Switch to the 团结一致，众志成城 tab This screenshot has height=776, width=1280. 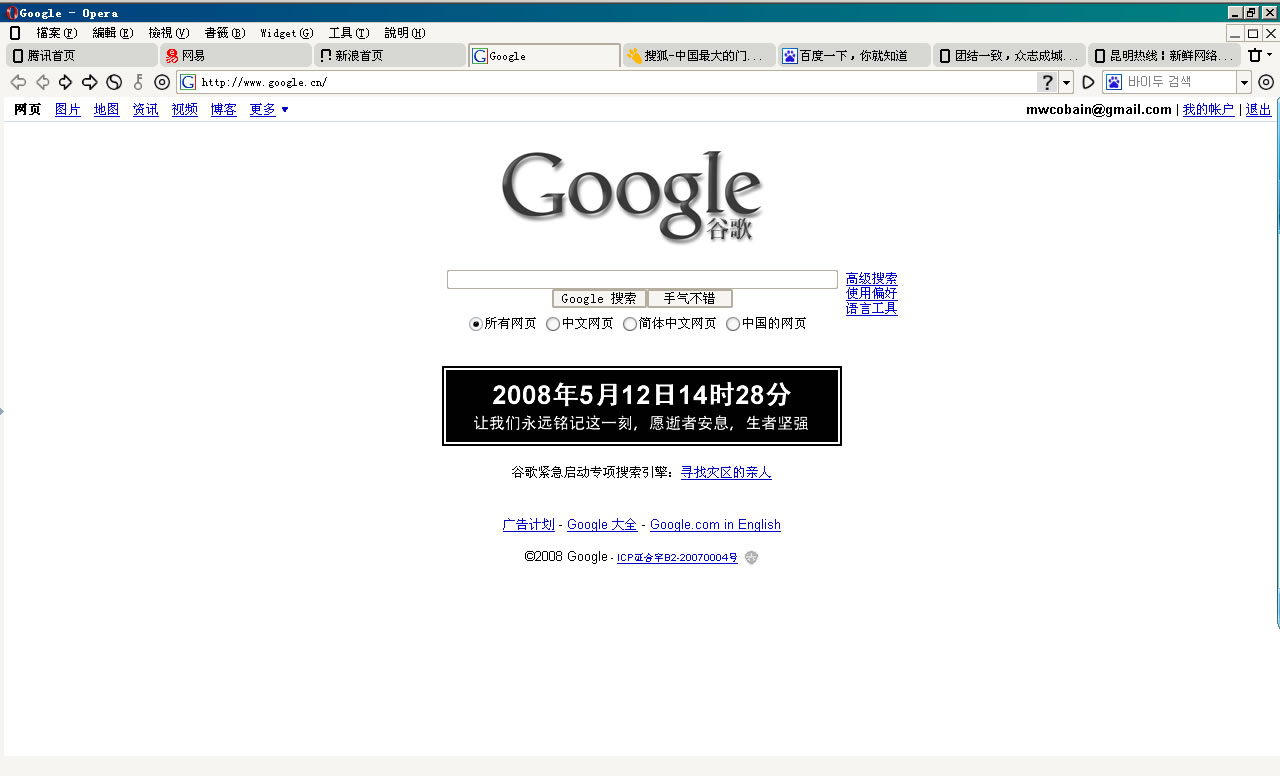1009,56
